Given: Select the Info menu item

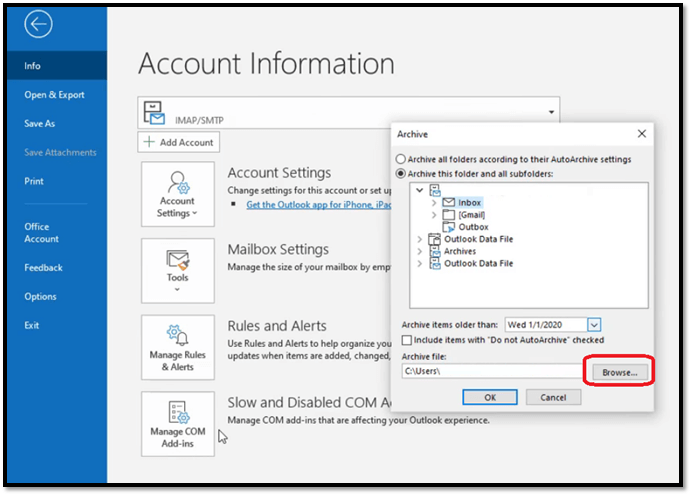Looking at the screenshot, I should point(57,66).
